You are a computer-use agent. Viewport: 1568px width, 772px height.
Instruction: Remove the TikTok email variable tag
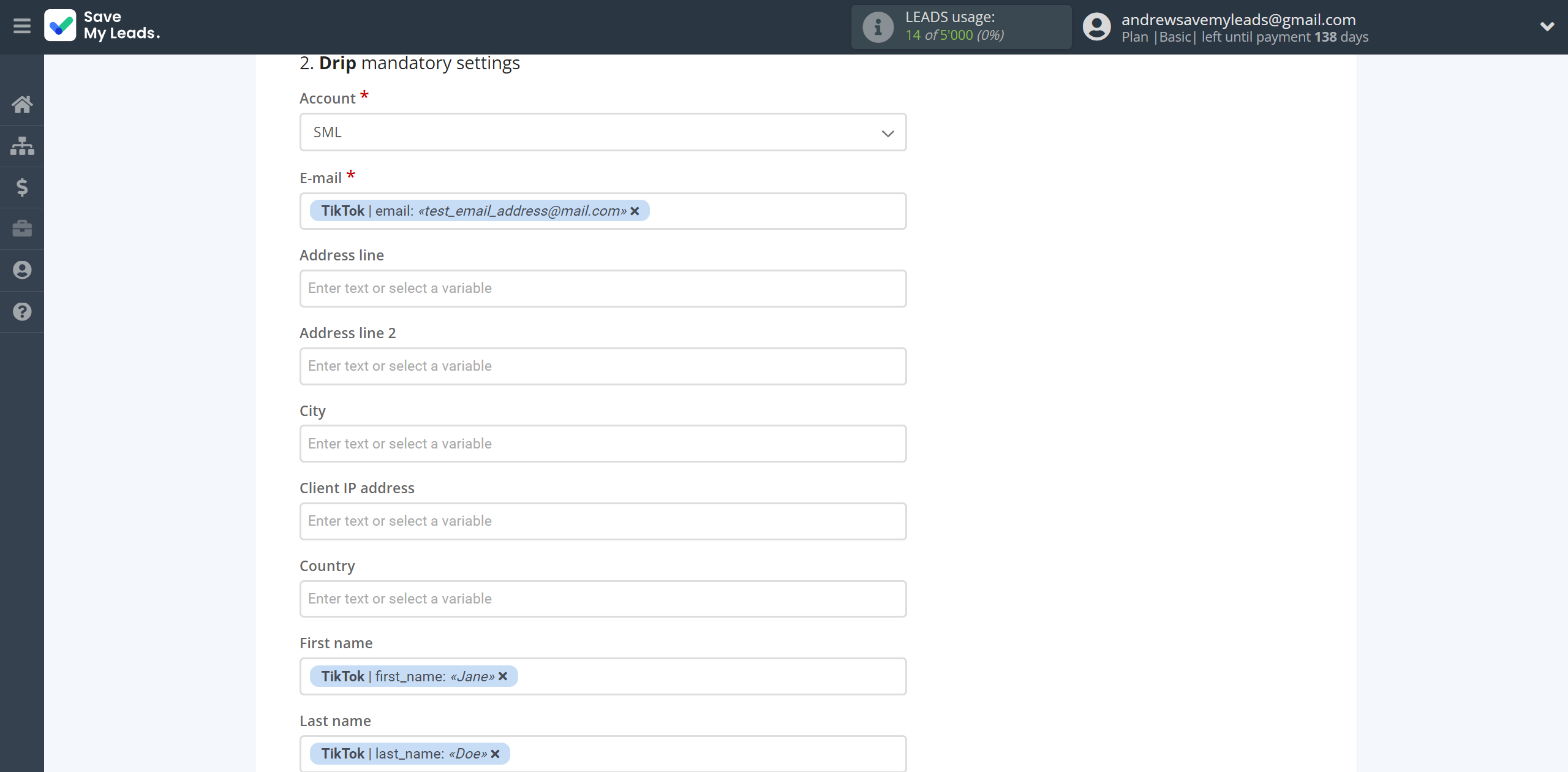click(x=635, y=211)
